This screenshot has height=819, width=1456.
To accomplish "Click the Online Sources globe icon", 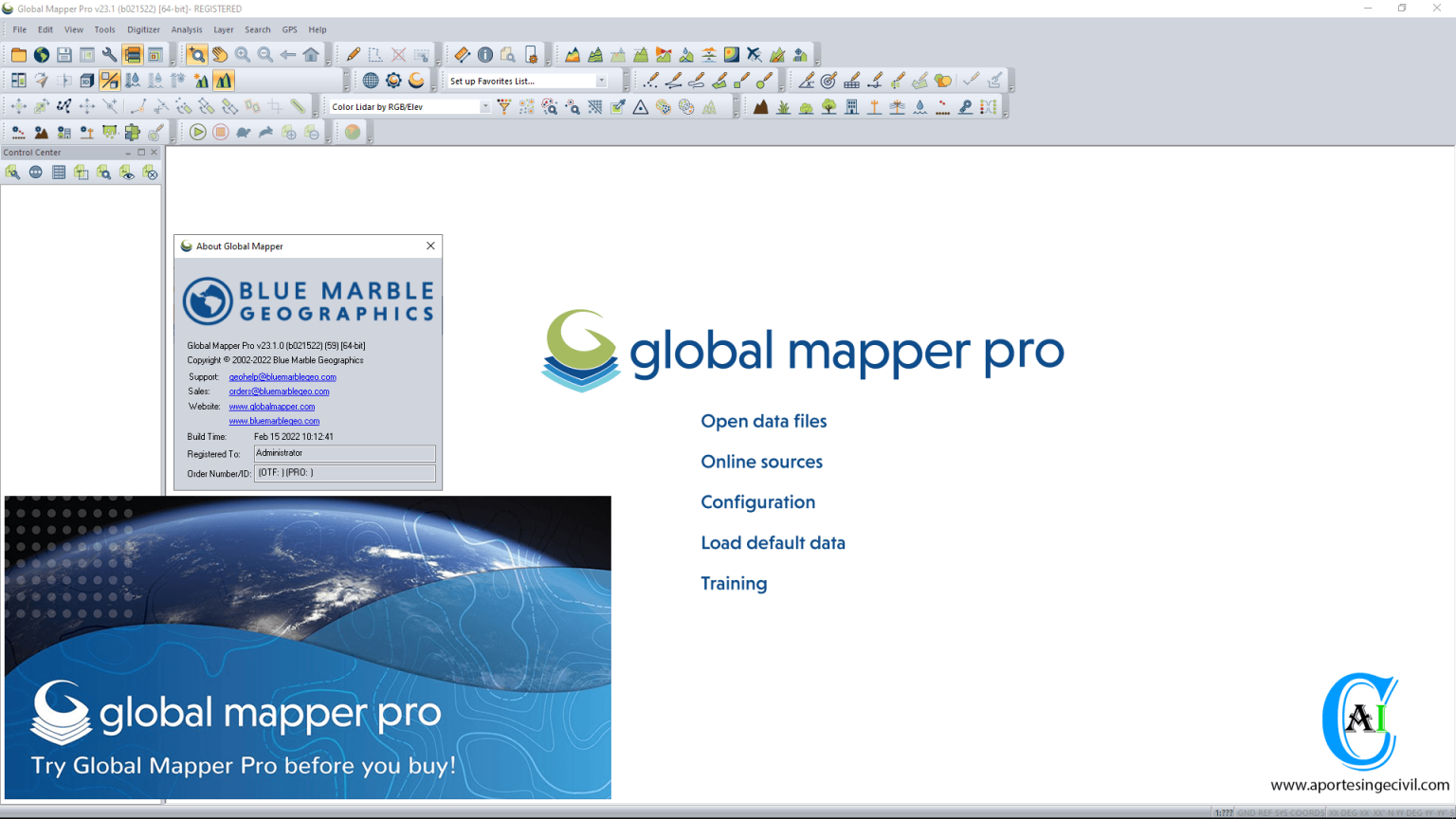I will pyautogui.click(x=370, y=80).
